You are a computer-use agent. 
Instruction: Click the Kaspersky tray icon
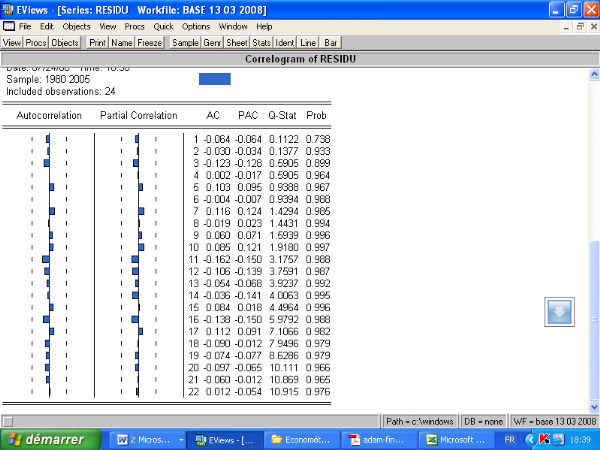[544, 439]
